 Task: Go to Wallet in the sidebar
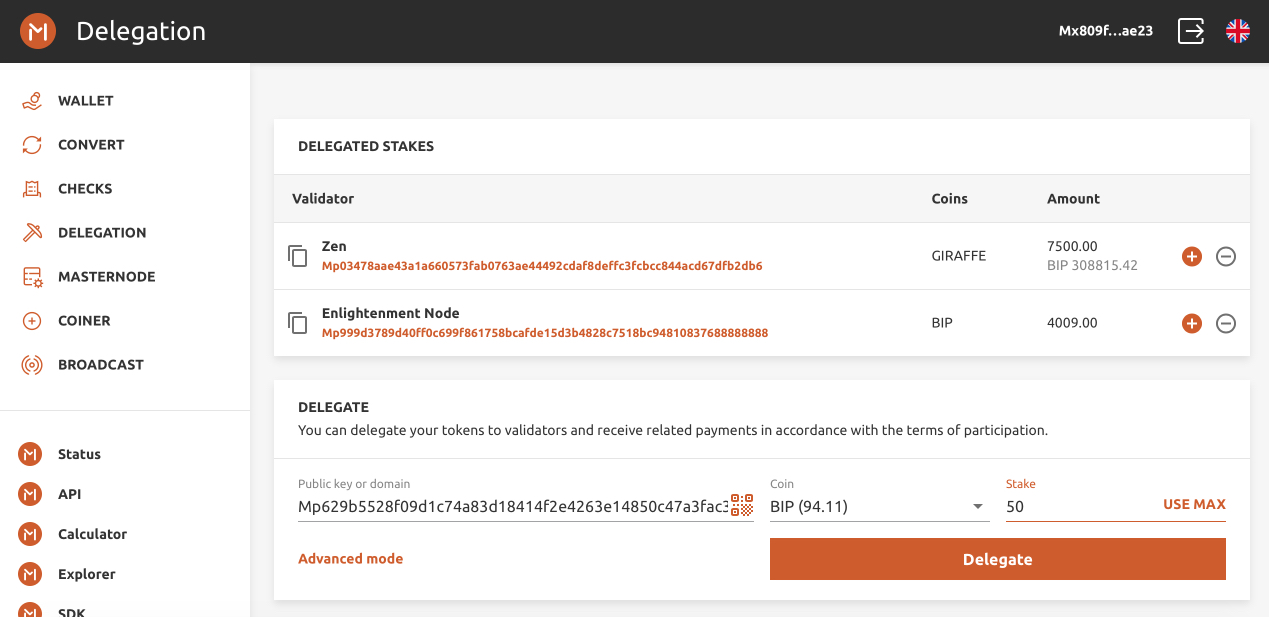pos(85,101)
